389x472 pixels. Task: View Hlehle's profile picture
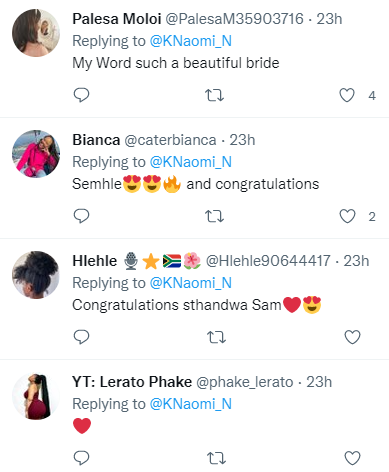coord(36,275)
